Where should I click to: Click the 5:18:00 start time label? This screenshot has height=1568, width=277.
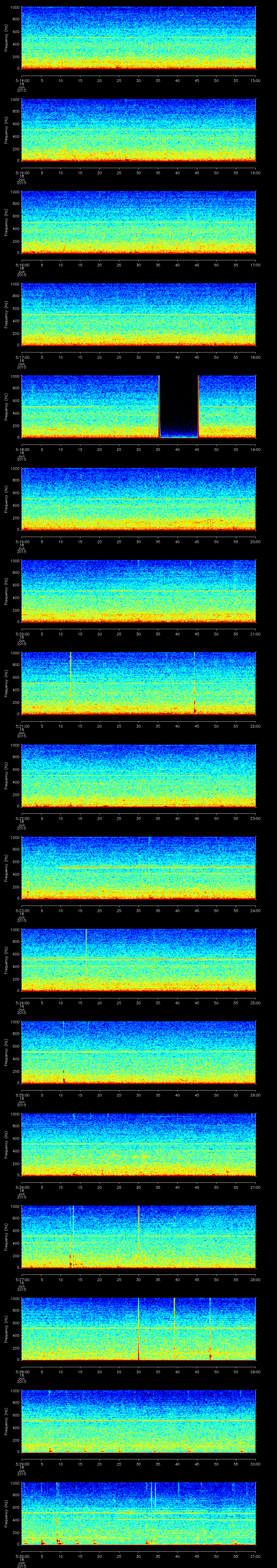tap(22, 449)
